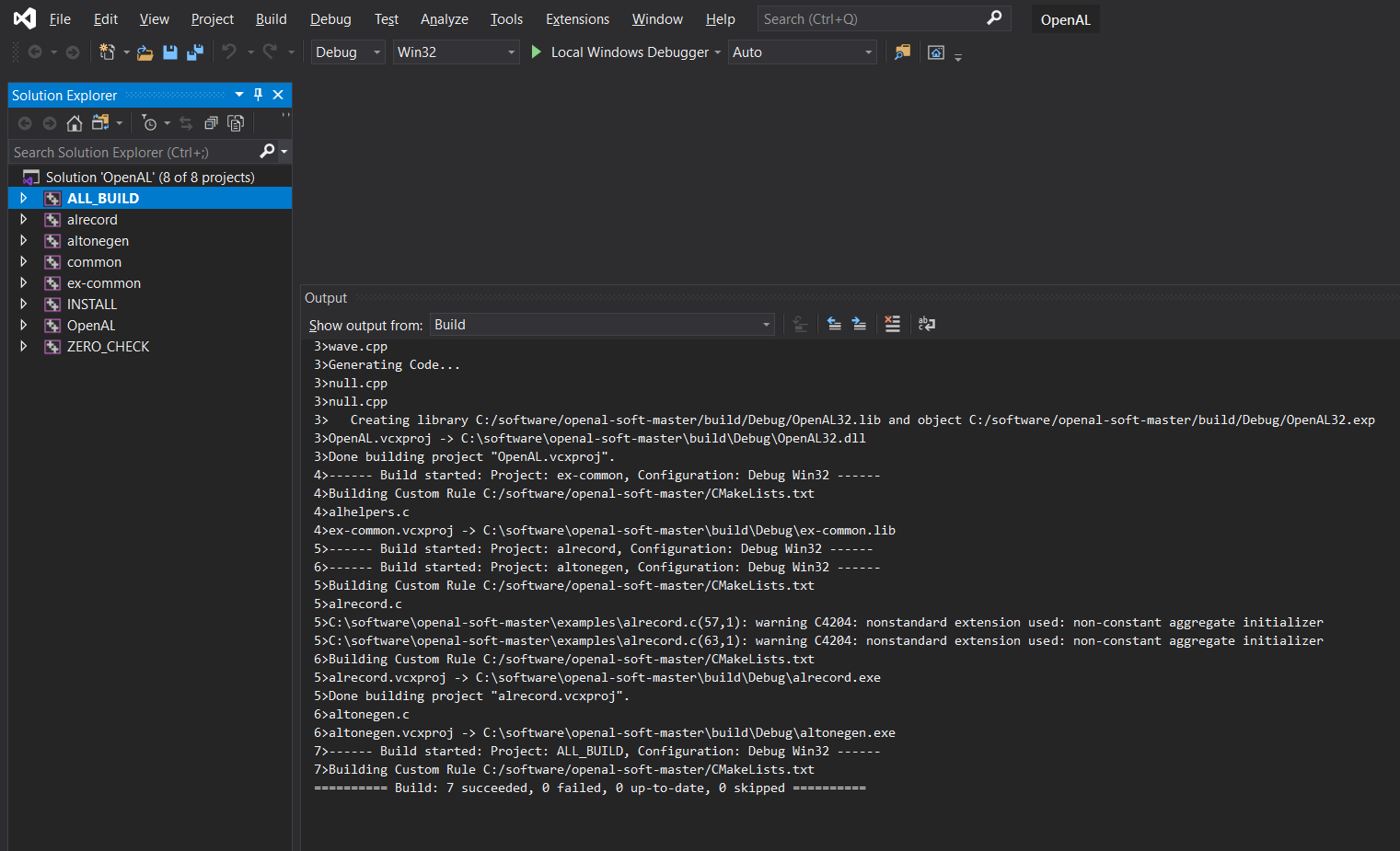
Task: Open the Build menu
Action: [271, 18]
